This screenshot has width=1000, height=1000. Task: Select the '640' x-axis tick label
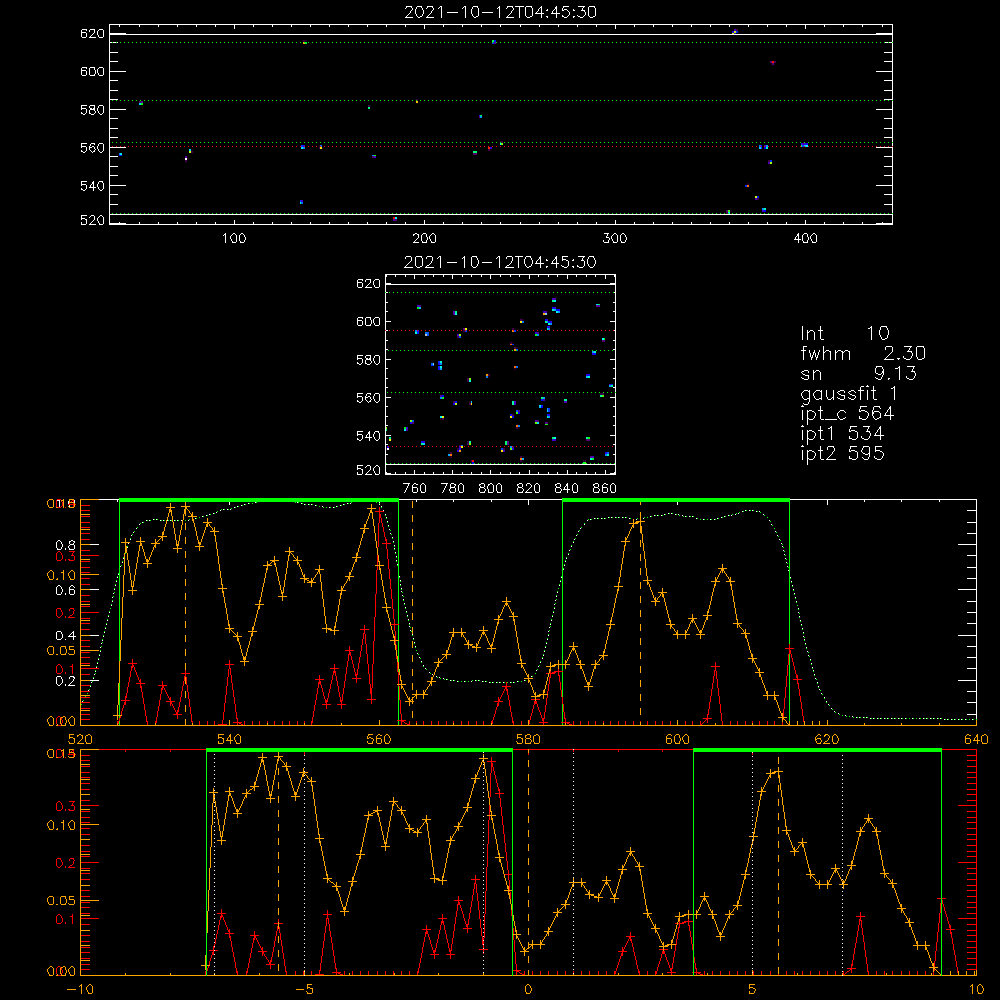[x=976, y=740]
